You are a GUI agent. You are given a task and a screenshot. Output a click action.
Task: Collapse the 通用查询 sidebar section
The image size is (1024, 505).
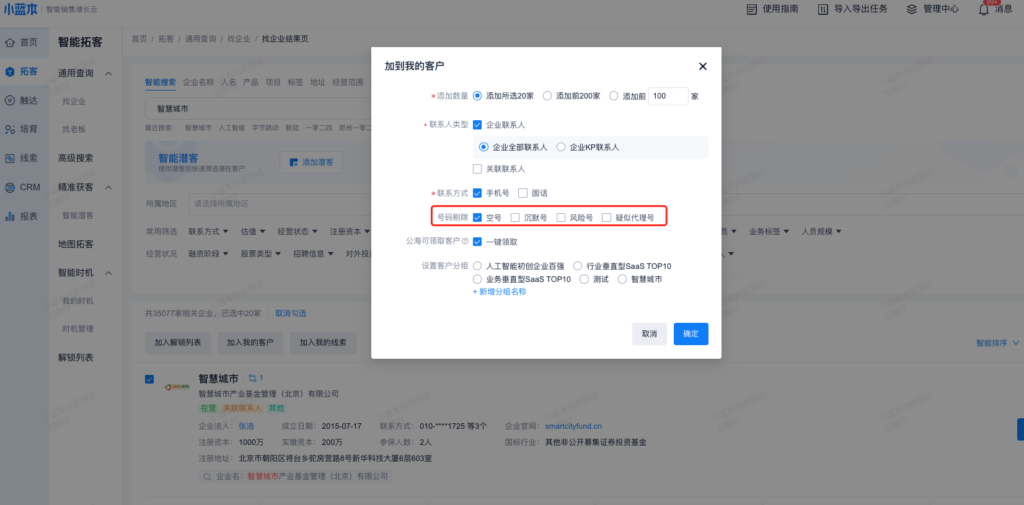(108, 73)
